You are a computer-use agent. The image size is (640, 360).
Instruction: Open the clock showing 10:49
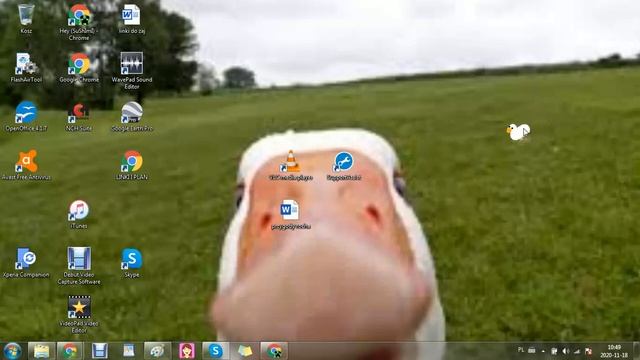[614, 351]
